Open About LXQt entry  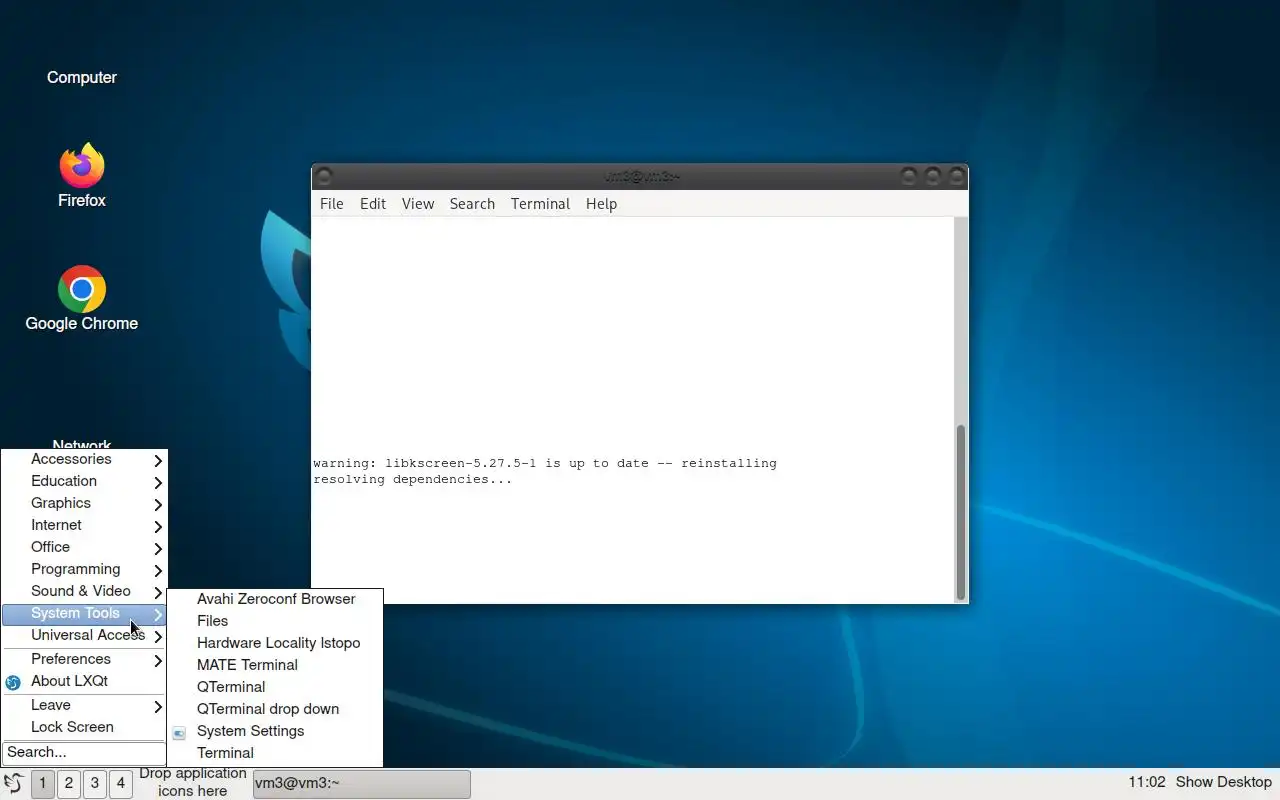[x=84, y=681]
